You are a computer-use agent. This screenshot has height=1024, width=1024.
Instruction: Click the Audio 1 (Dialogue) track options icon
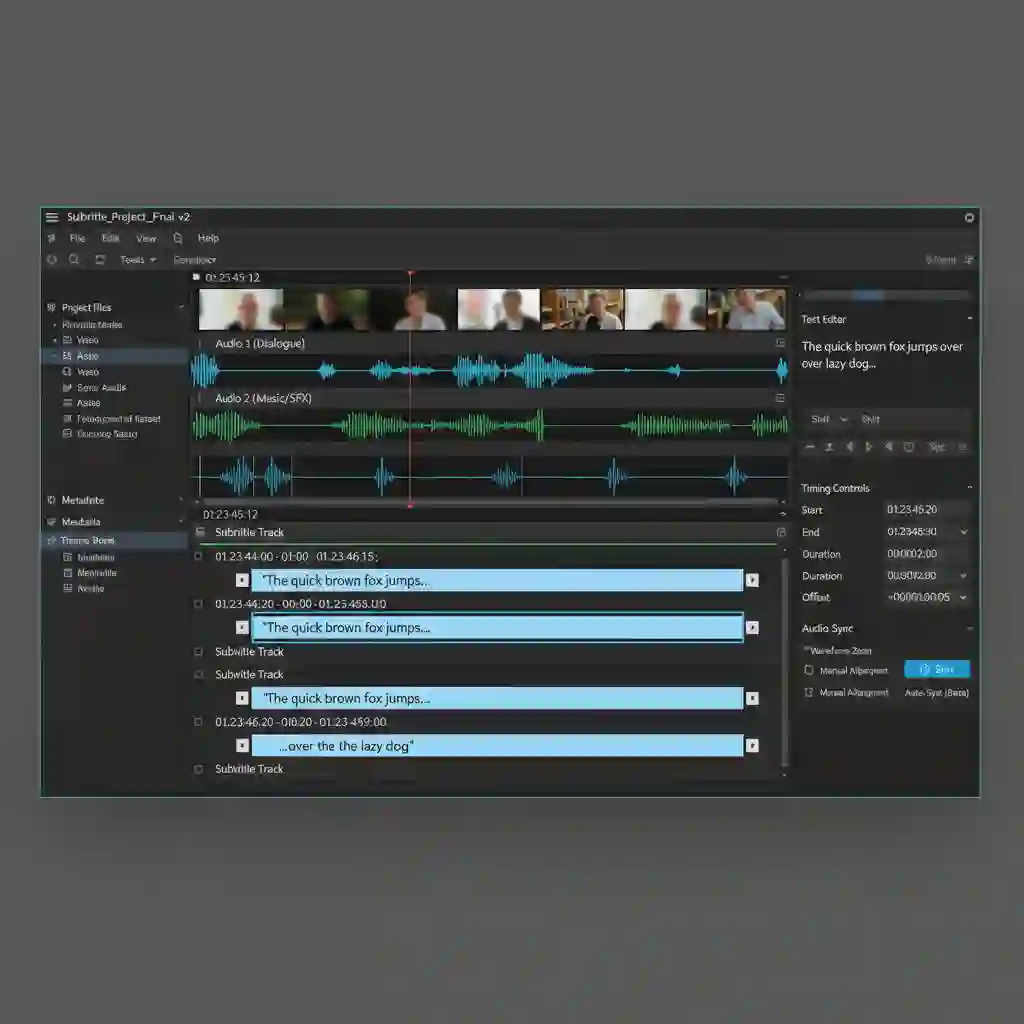click(782, 342)
